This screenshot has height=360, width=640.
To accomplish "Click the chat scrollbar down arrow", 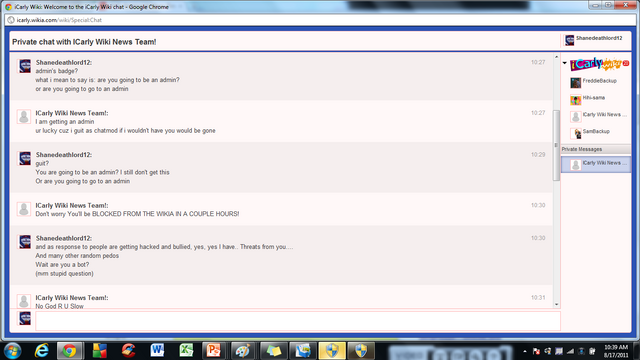I will coord(556,304).
